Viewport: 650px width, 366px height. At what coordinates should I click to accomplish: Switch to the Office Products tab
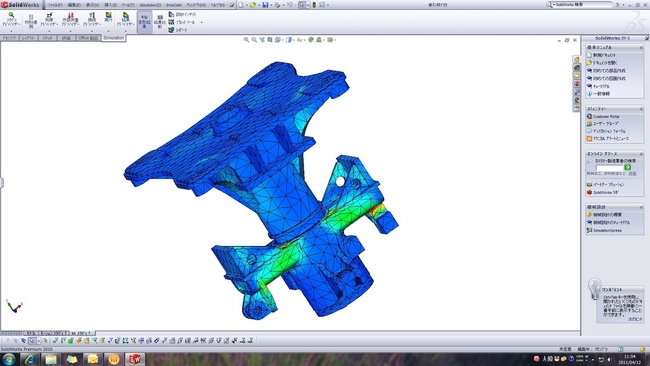click(87, 38)
